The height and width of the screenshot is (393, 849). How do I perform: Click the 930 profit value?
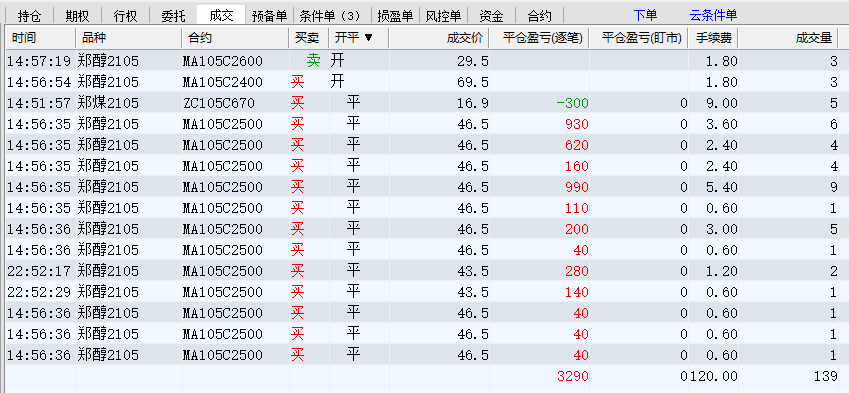(576, 124)
